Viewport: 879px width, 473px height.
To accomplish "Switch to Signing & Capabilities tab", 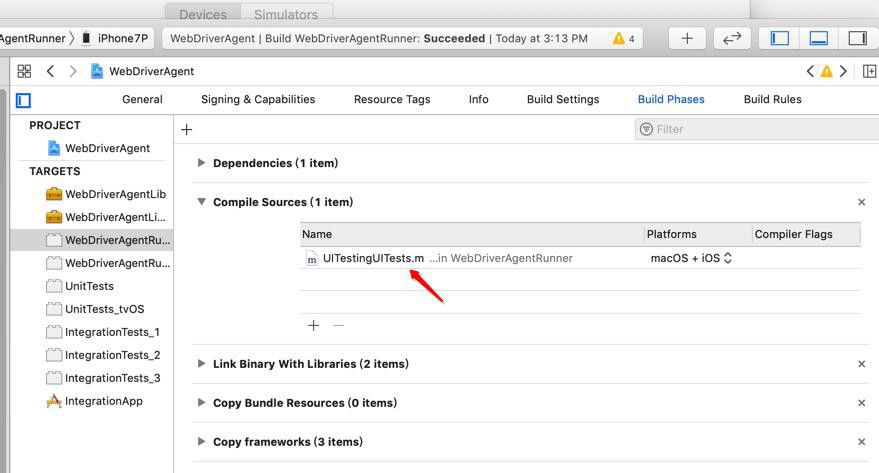I will coord(258,99).
